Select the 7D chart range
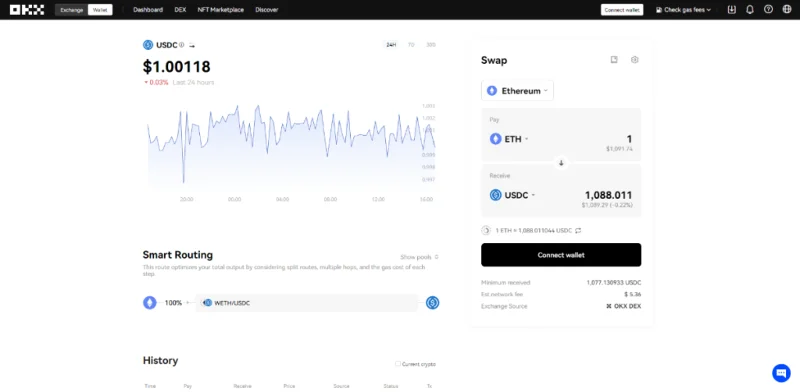 tap(411, 45)
